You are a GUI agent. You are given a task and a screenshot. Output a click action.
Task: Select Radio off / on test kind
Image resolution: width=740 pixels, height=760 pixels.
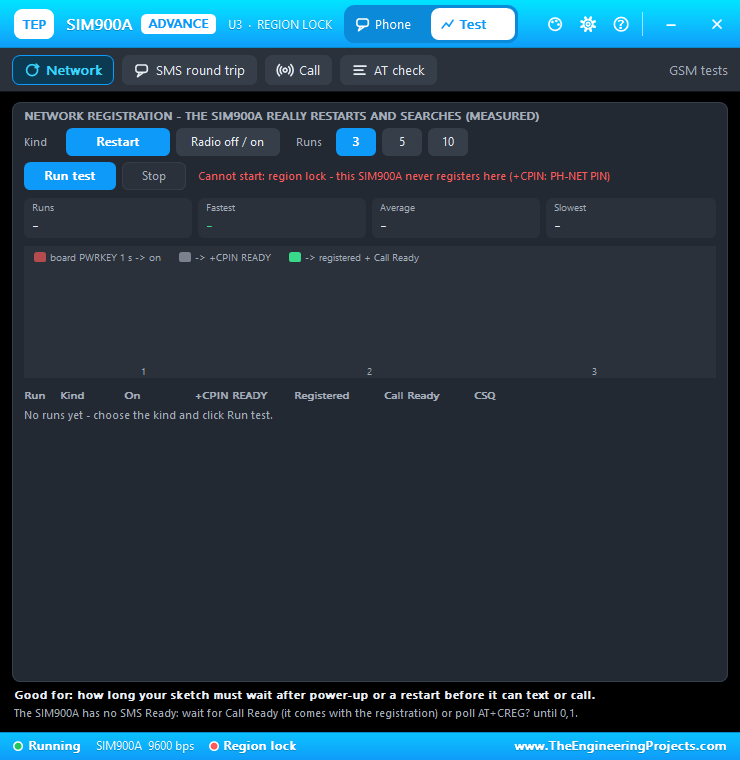coord(228,142)
